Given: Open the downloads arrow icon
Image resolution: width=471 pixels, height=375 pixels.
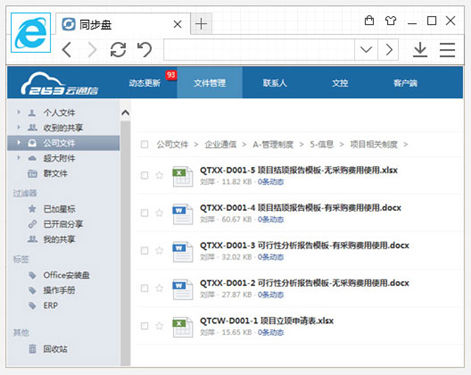Looking at the screenshot, I should [420, 50].
